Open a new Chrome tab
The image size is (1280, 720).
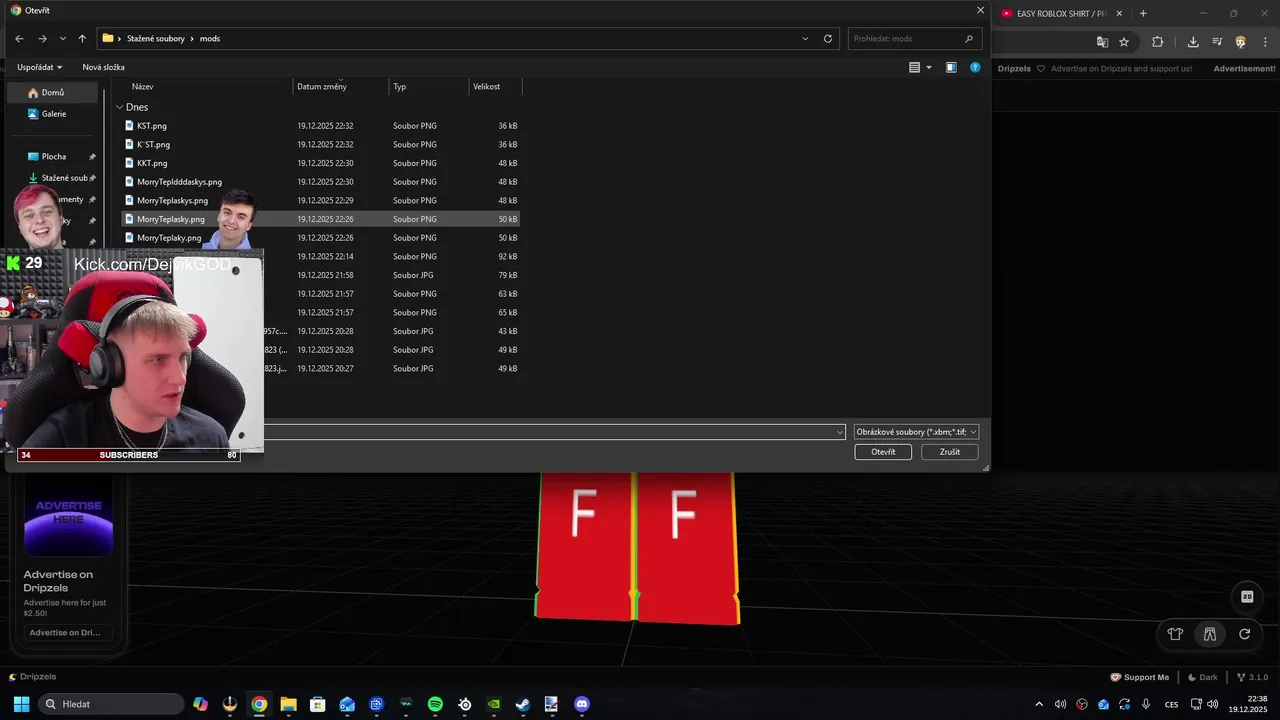[x=1143, y=14]
